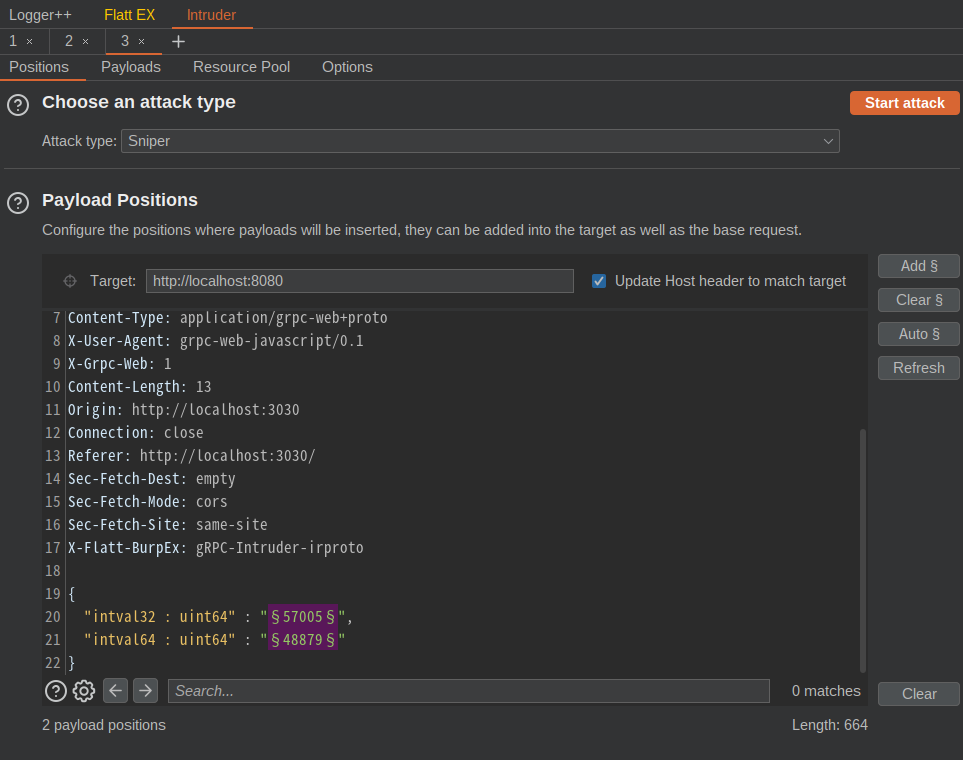This screenshot has width=963, height=760.
Task: Click the target crosshair icon
Action: [70, 281]
